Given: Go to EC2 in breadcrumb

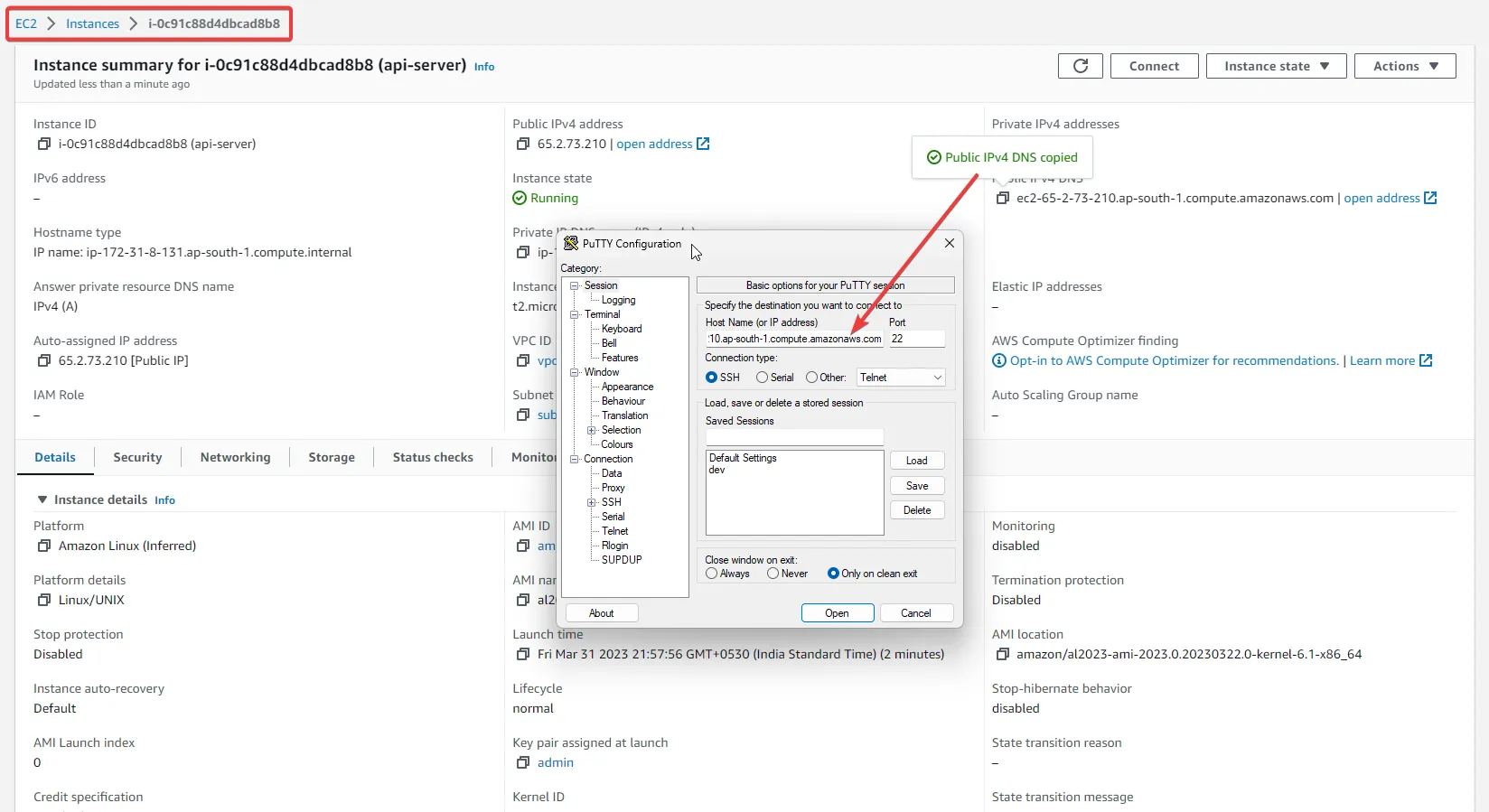Looking at the screenshot, I should coord(26,23).
